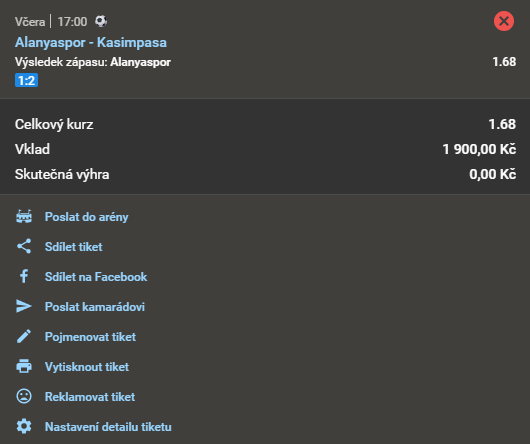Click the arena icon beside Poslat do arény
The width and height of the screenshot is (530, 444).
pos(24,217)
